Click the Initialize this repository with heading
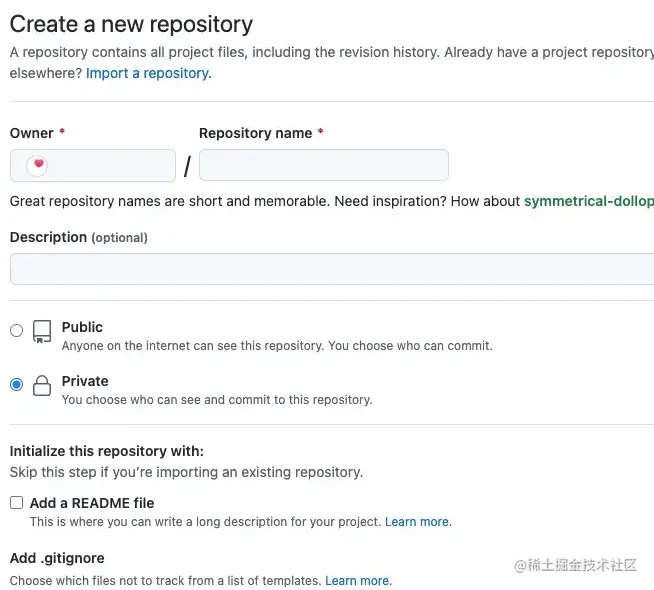This screenshot has height=590, width=654. 107,451
